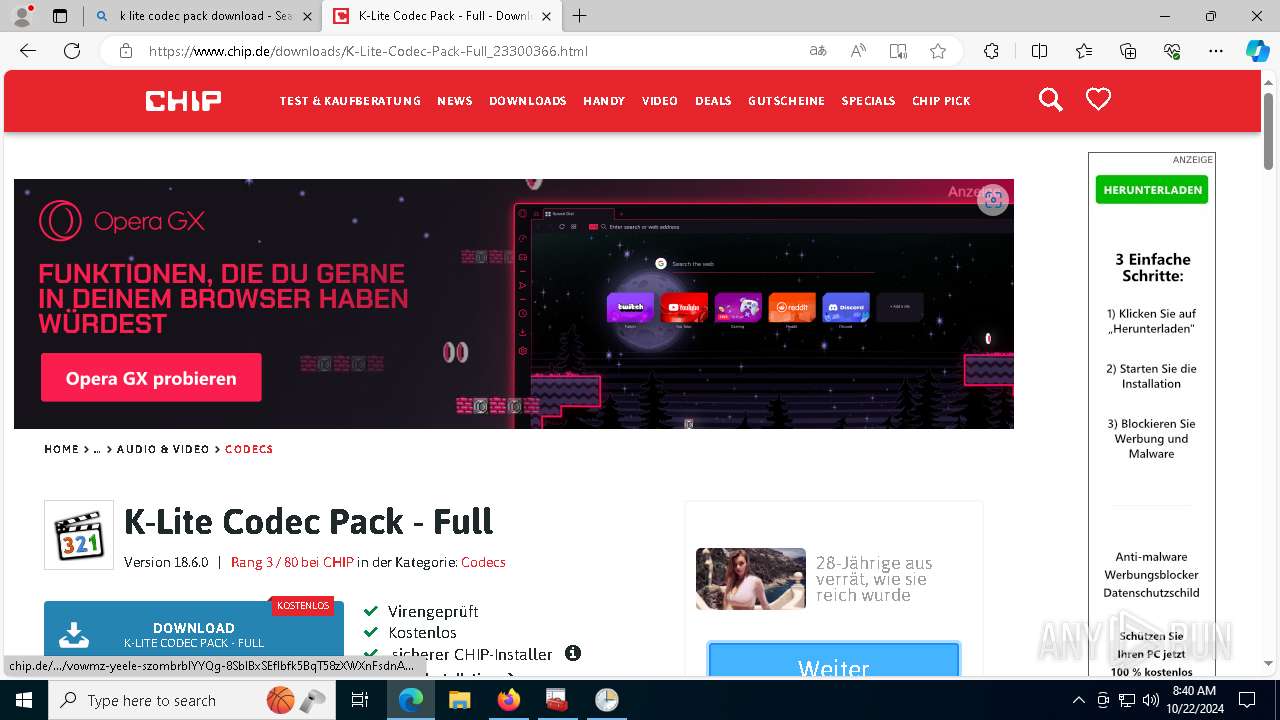Viewport: 1280px width, 720px height.
Task: Click the Windows taskbar search box
Action: [x=190, y=700]
